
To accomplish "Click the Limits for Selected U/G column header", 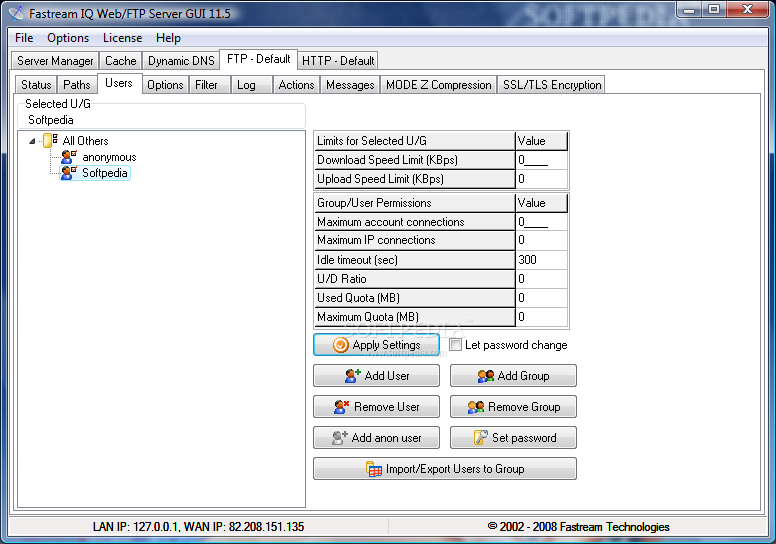I will 414,141.
